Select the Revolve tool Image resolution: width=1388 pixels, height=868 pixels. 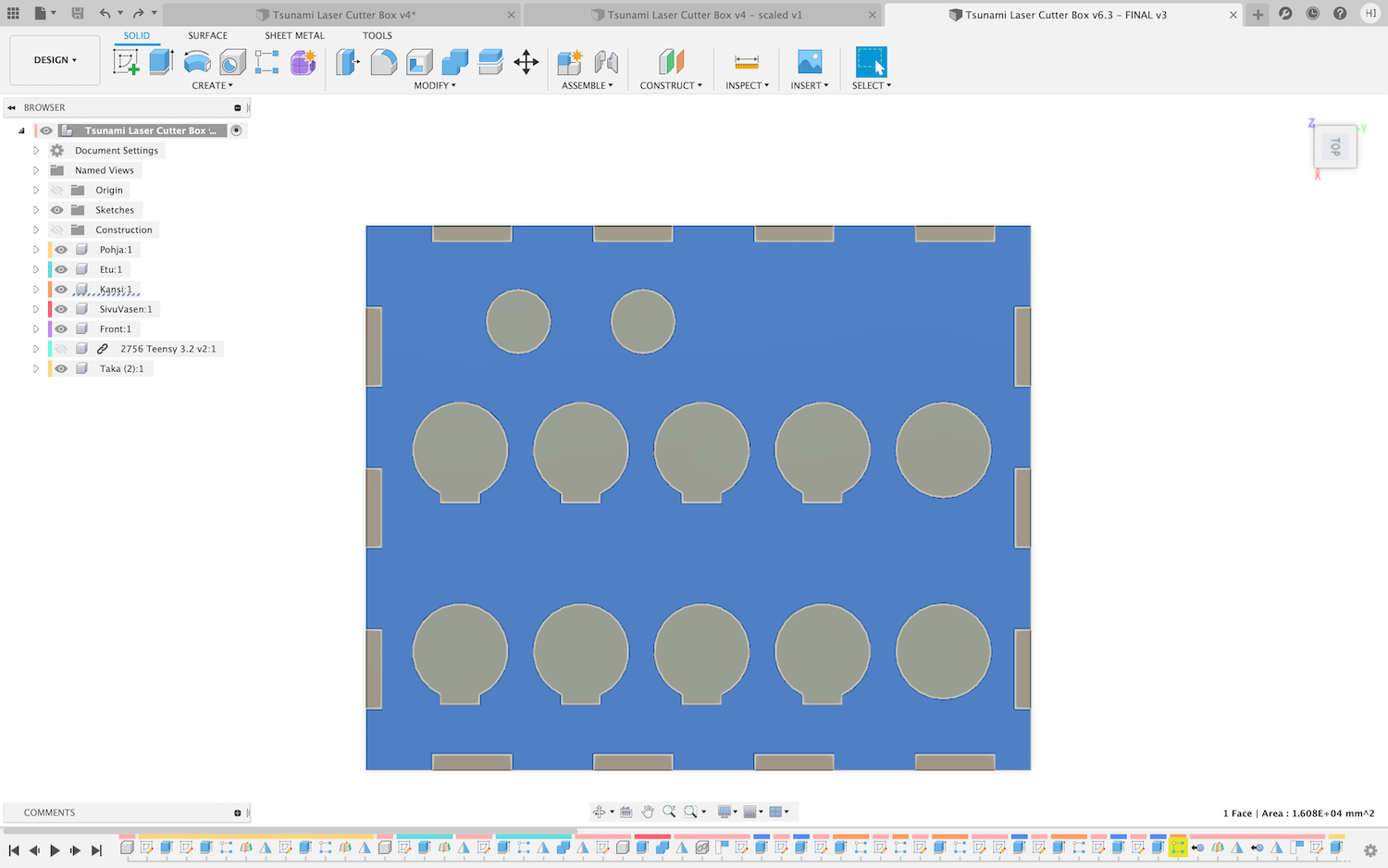pos(197,62)
